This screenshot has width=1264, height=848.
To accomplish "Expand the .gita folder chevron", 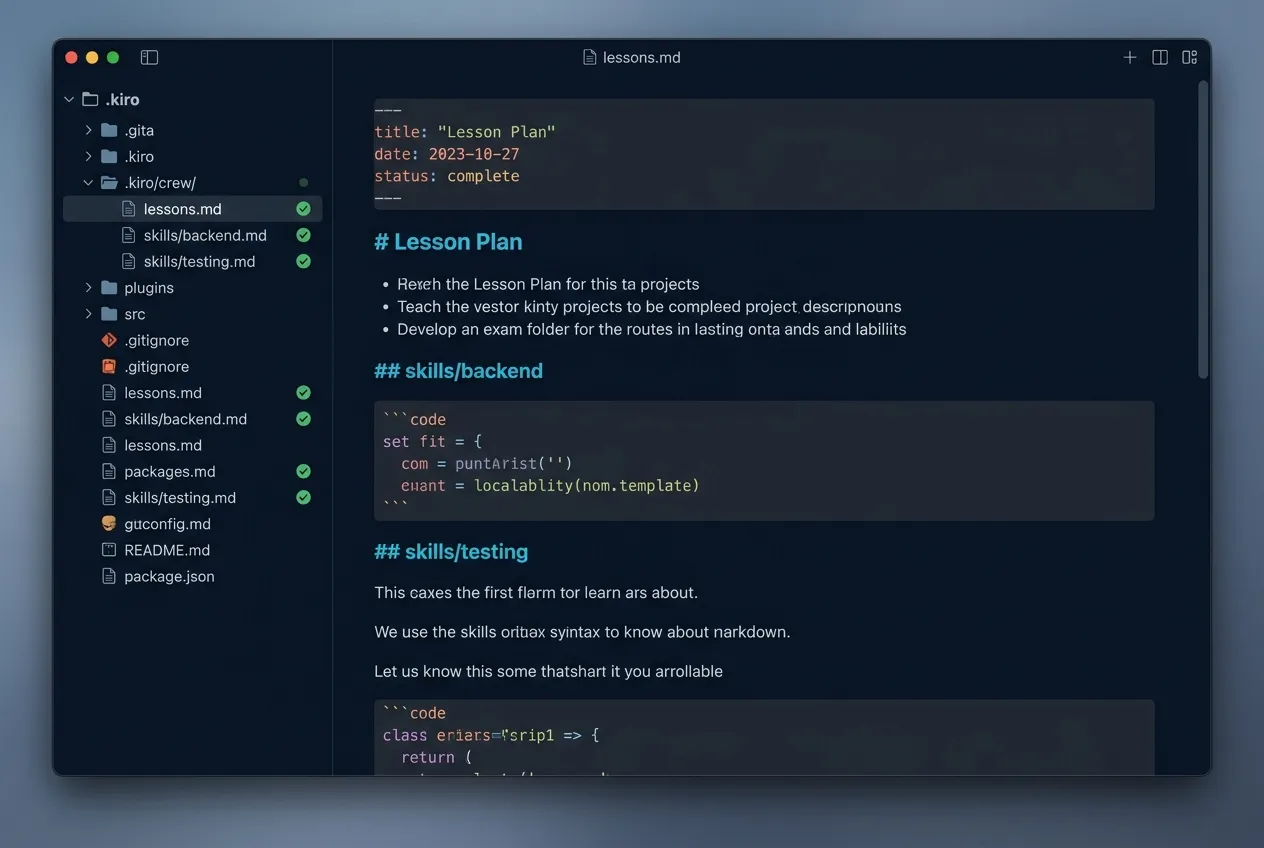I will coord(88,130).
